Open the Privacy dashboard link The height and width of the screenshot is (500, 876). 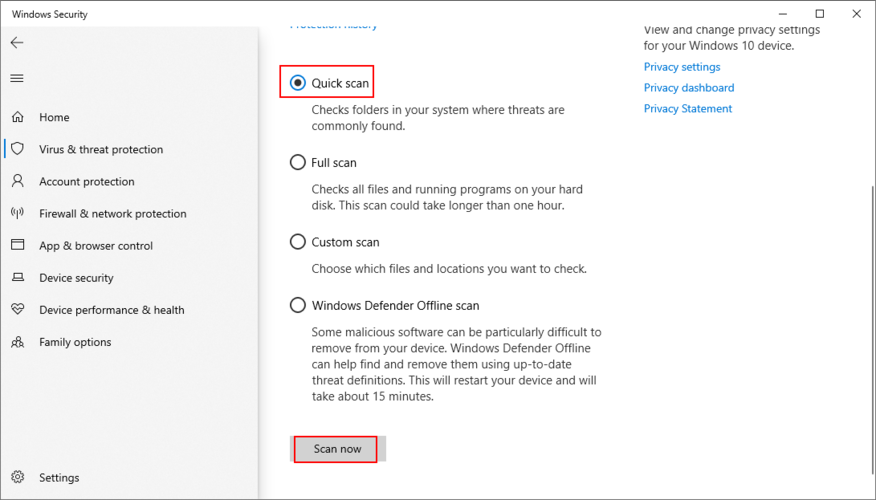689,88
